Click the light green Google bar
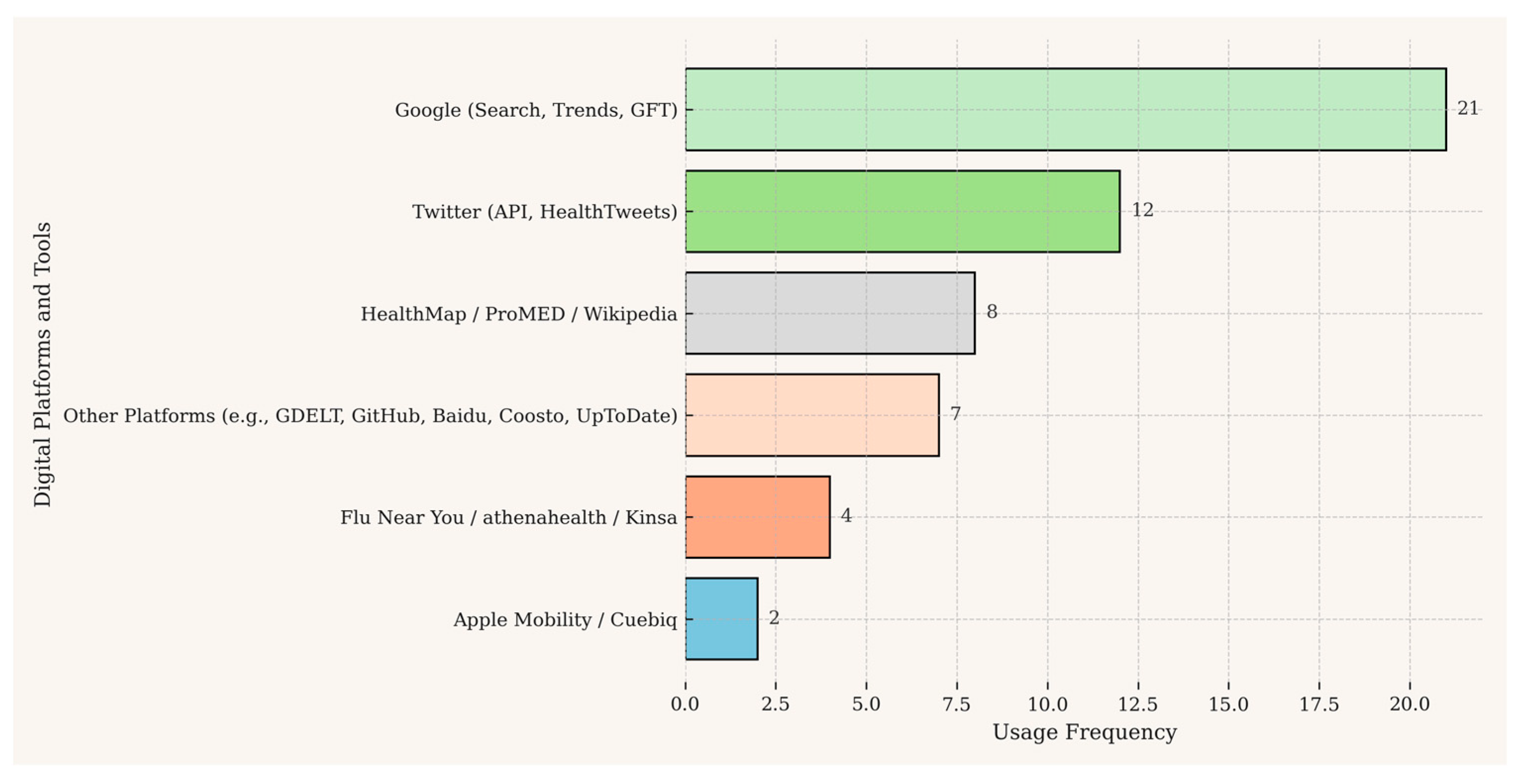 coord(1065,109)
